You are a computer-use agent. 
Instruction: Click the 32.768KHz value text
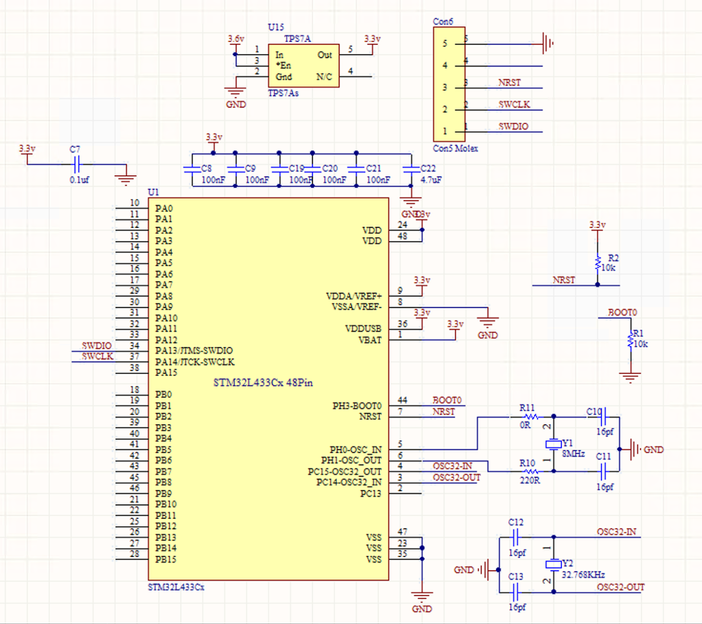click(583, 575)
